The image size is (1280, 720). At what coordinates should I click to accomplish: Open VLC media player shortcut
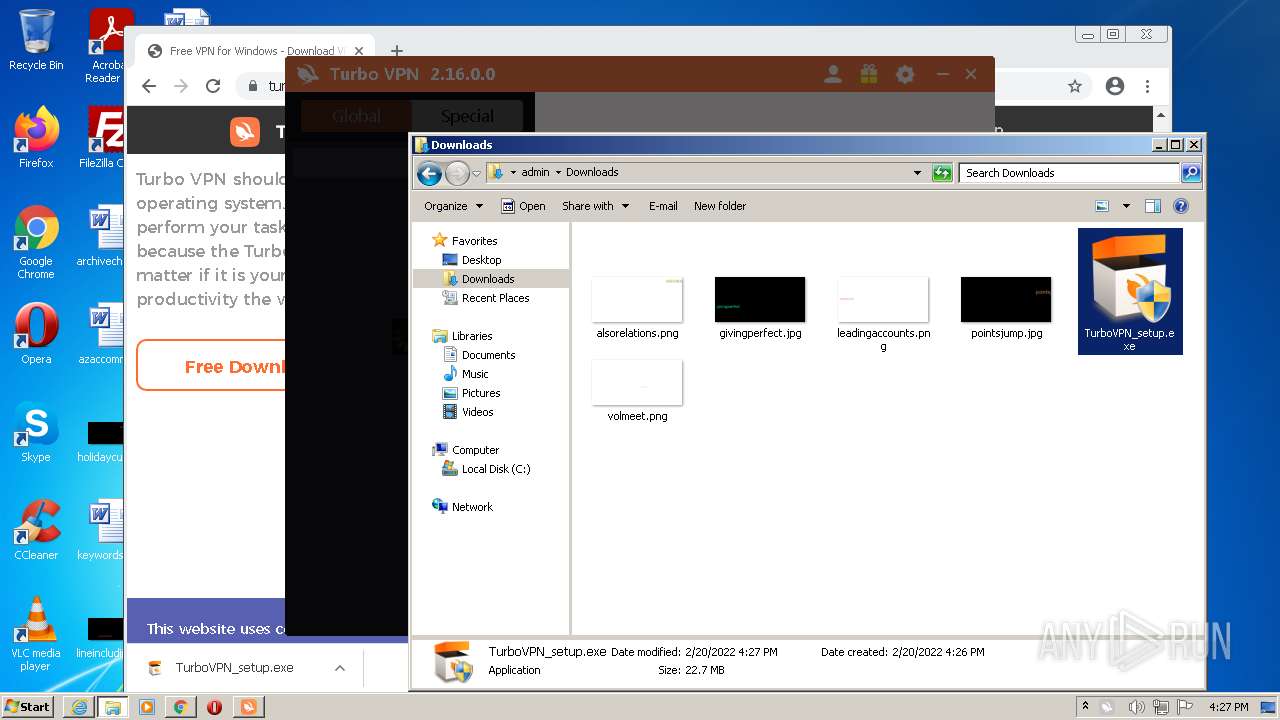(x=36, y=634)
